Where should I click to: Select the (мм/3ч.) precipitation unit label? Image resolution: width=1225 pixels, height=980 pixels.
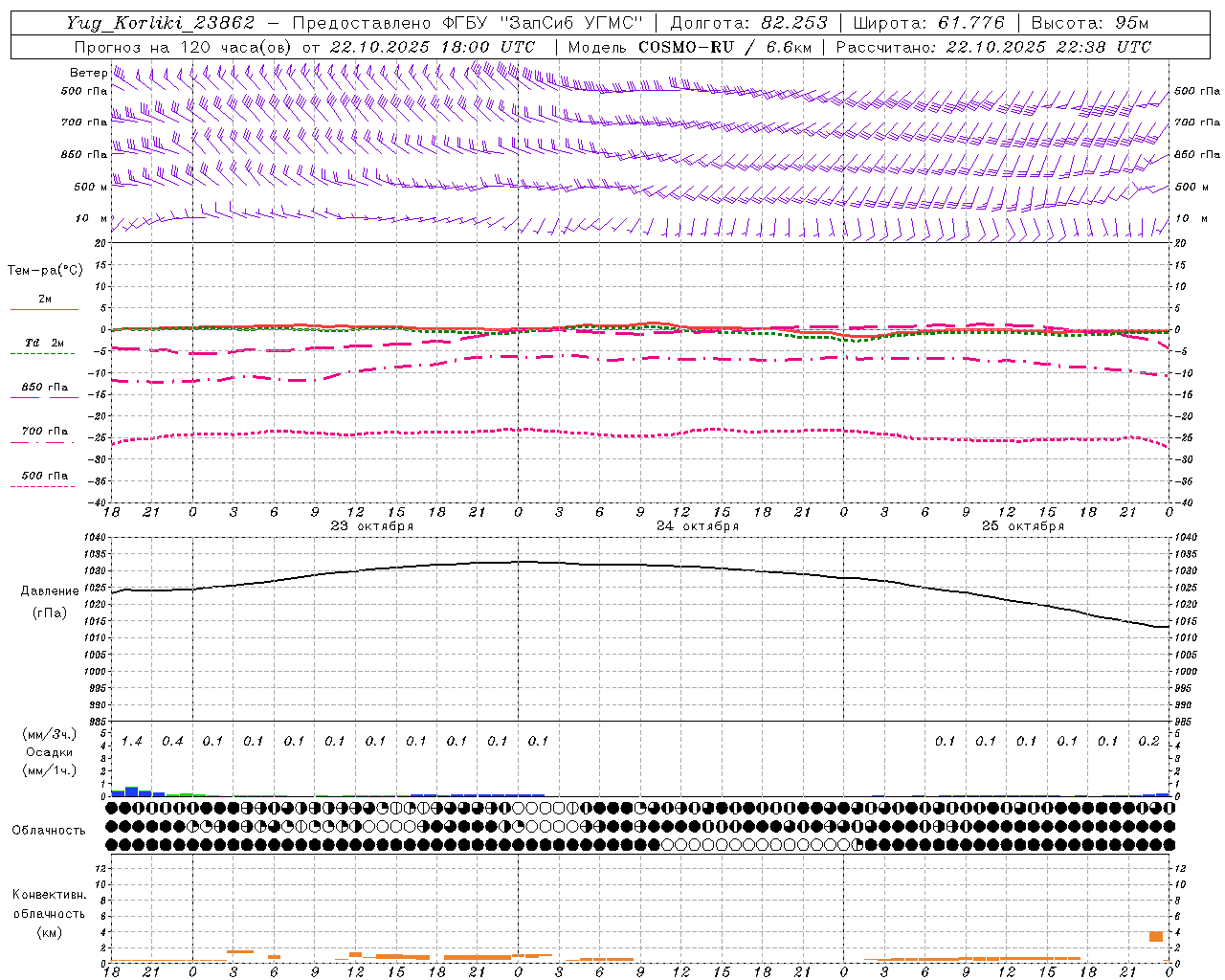[x=50, y=734]
